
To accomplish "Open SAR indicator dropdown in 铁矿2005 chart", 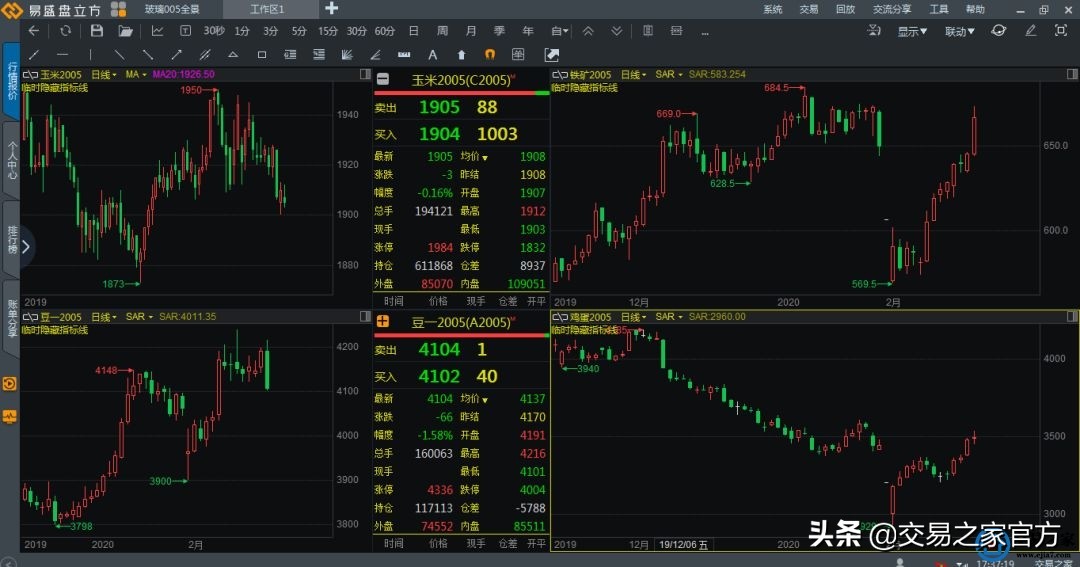I will tap(668, 74).
